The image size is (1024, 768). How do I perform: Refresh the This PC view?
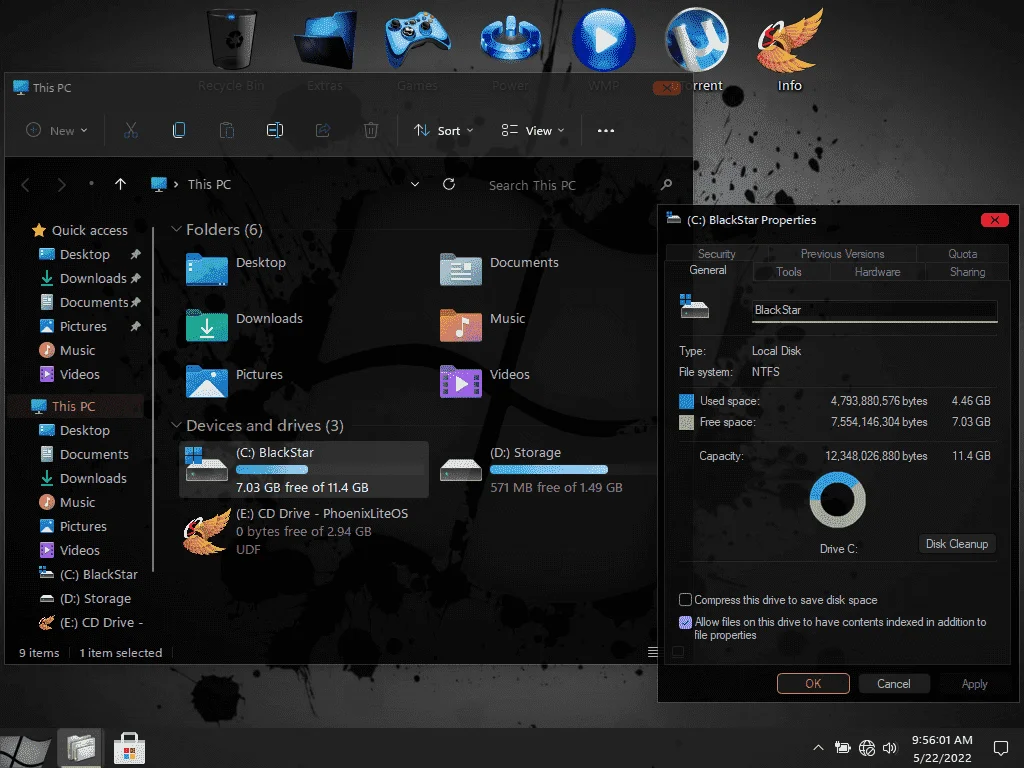[x=449, y=184]
